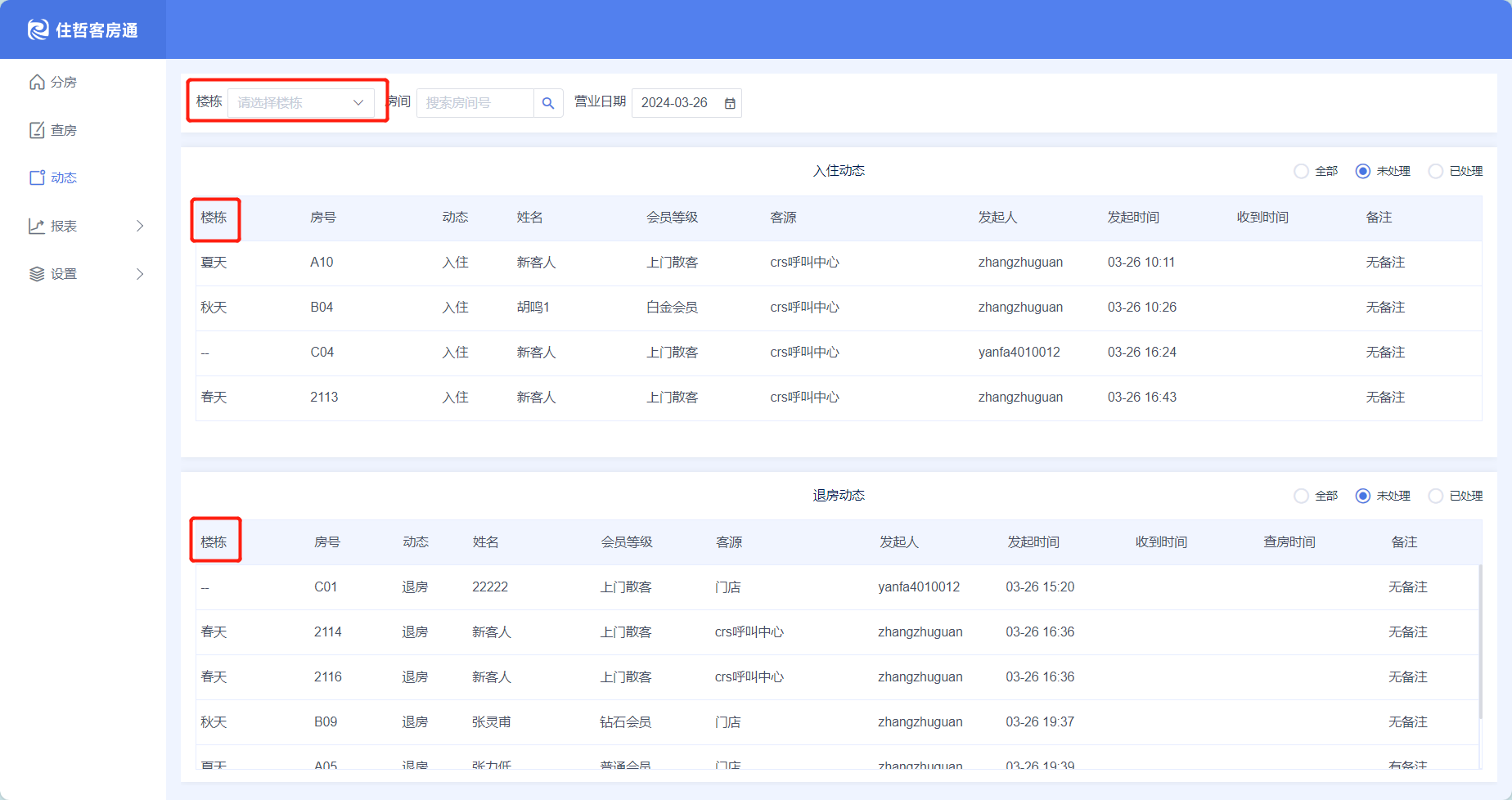The image size is (1512, 800).
Task: Select 未处理 radio in 退房动态
Action: click(1363, 496)
